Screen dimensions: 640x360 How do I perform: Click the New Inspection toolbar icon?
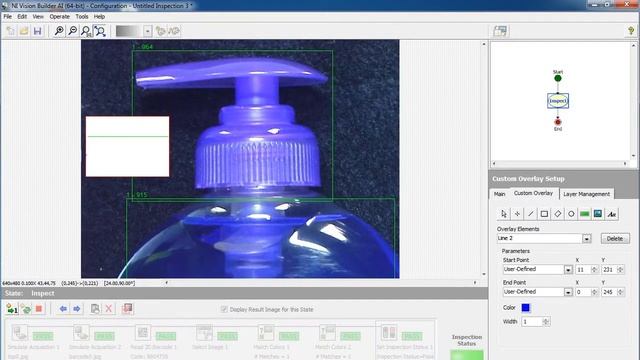coord(11,31)
